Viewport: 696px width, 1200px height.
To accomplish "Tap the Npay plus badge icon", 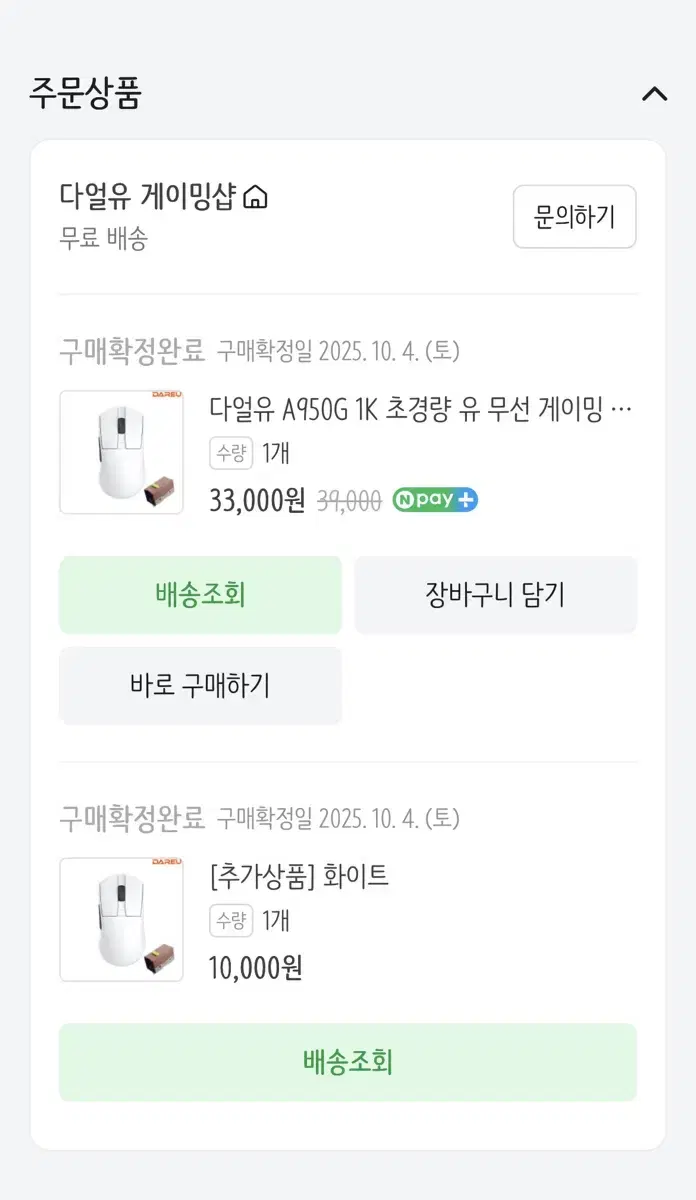I will tap(435, 500).
